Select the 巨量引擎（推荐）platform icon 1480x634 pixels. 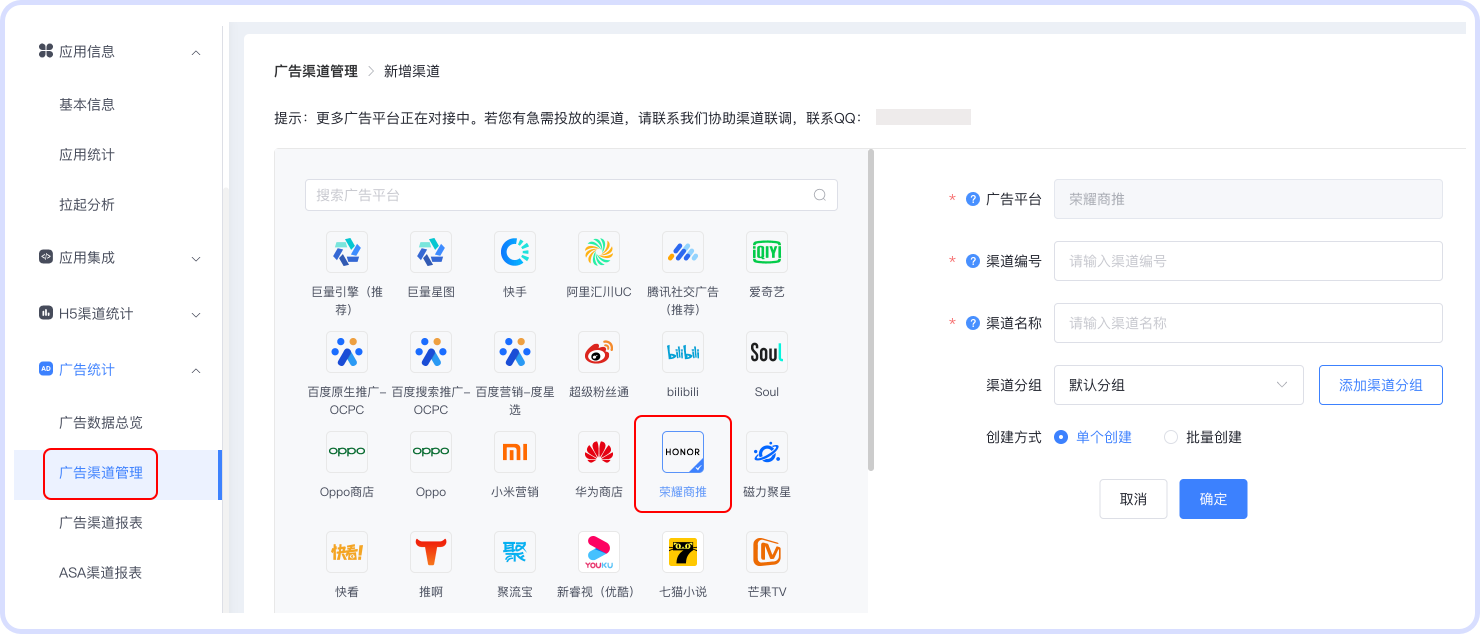point(347,252)
